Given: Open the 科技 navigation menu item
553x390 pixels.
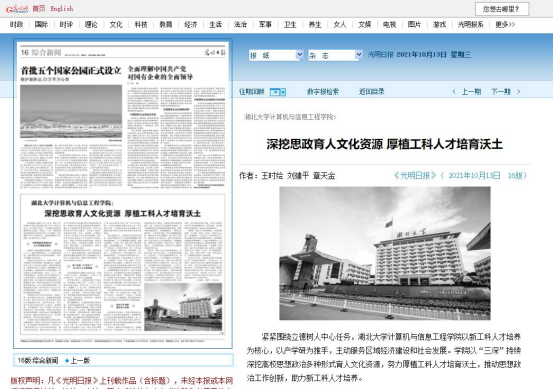Looking at the screenshot, I should click(141, 24).
